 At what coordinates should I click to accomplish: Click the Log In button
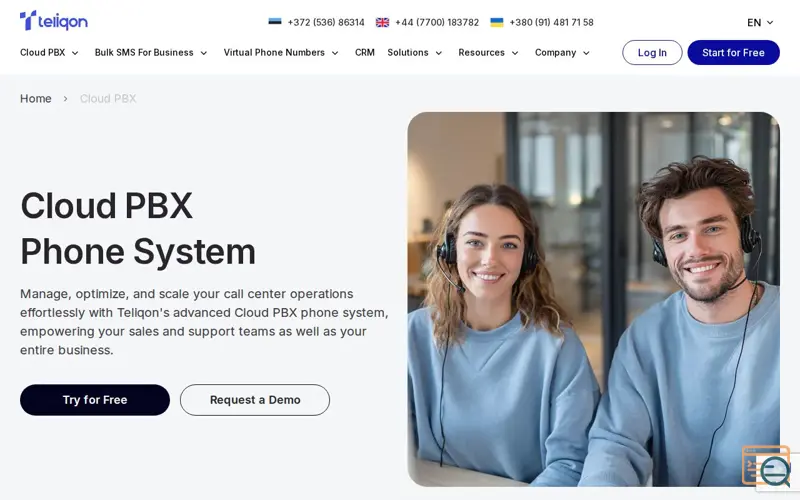click(652, 53)
